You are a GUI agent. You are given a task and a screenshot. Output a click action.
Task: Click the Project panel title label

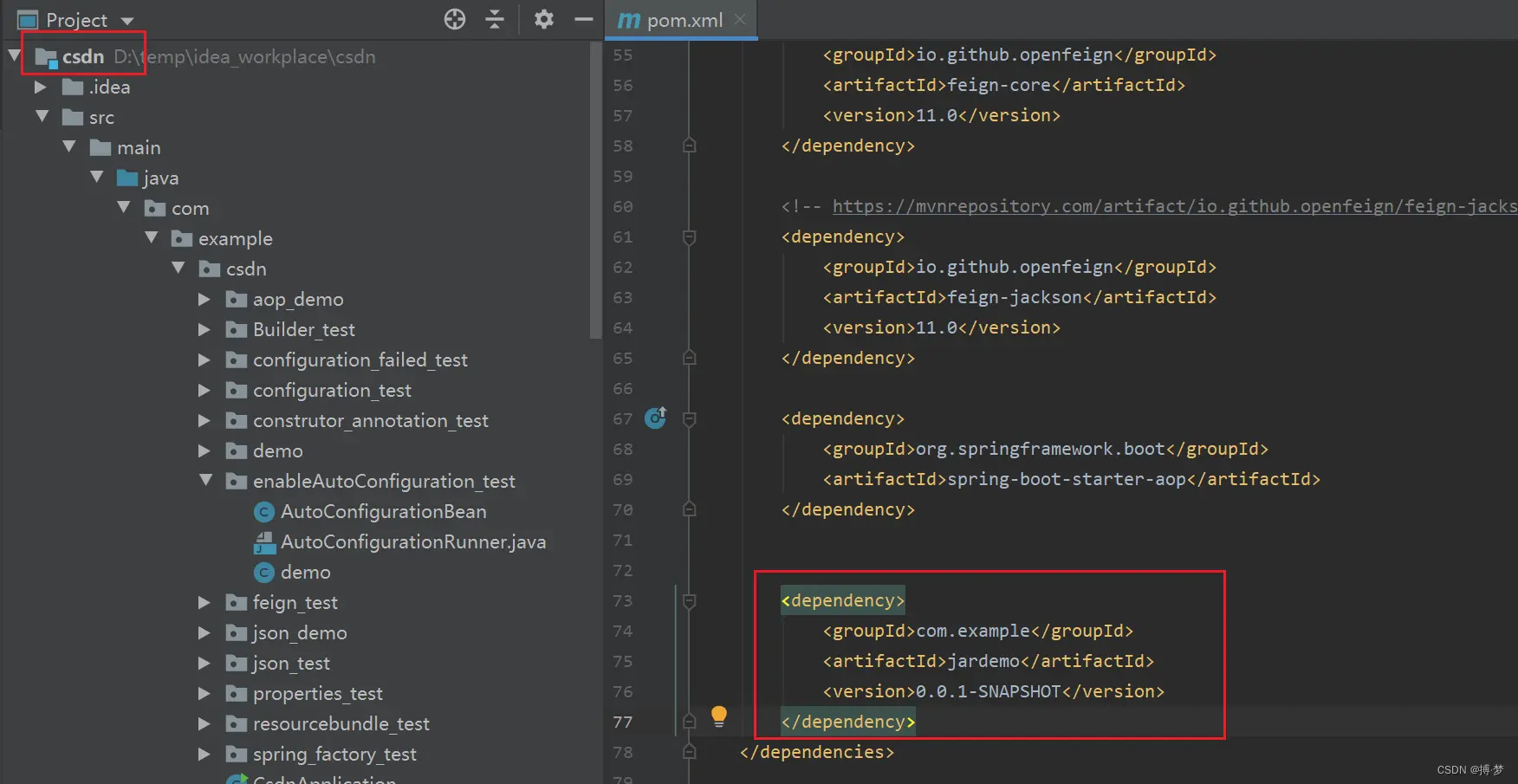76,20
